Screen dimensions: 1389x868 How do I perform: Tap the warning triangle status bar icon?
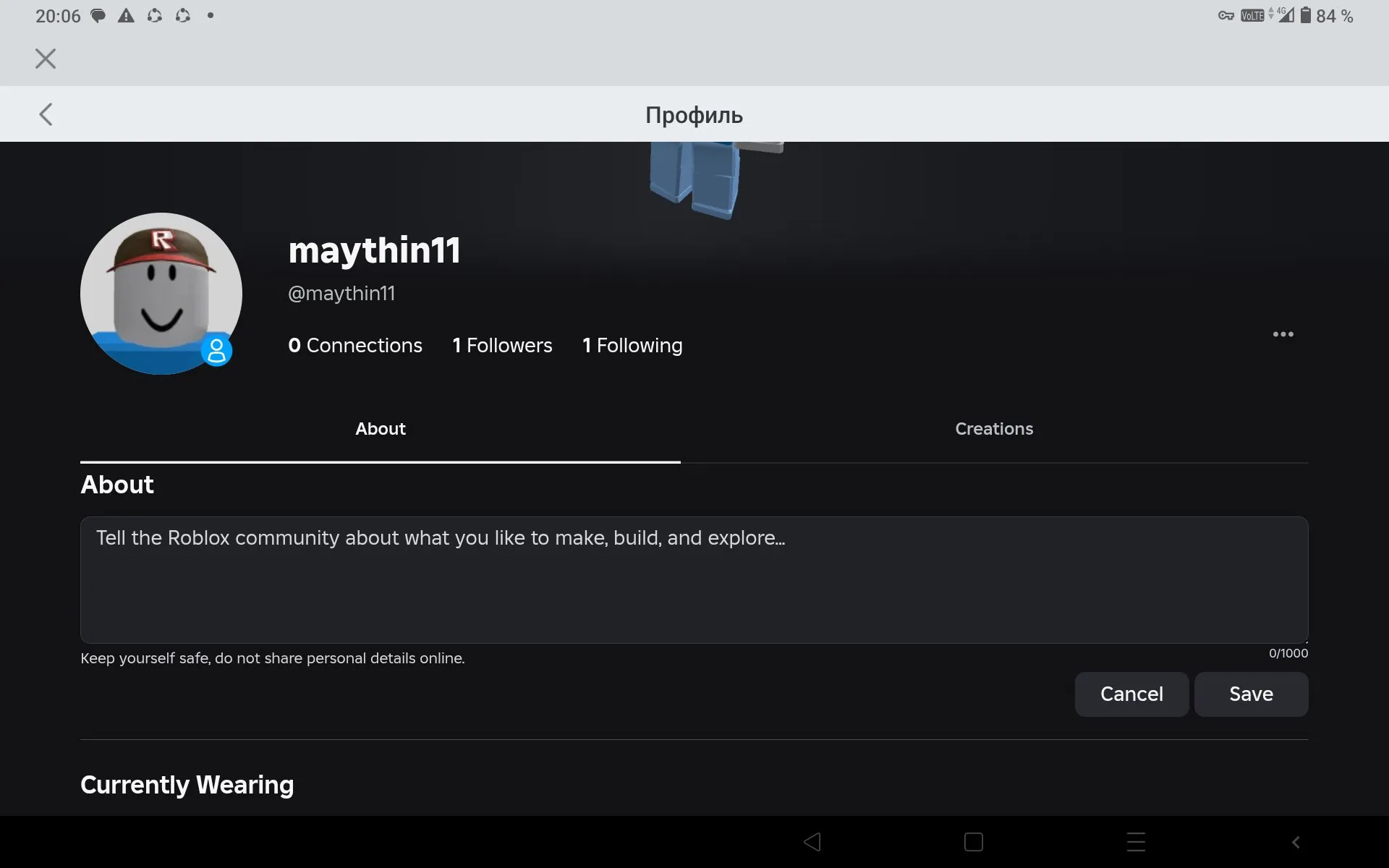(x=126, y=16)
